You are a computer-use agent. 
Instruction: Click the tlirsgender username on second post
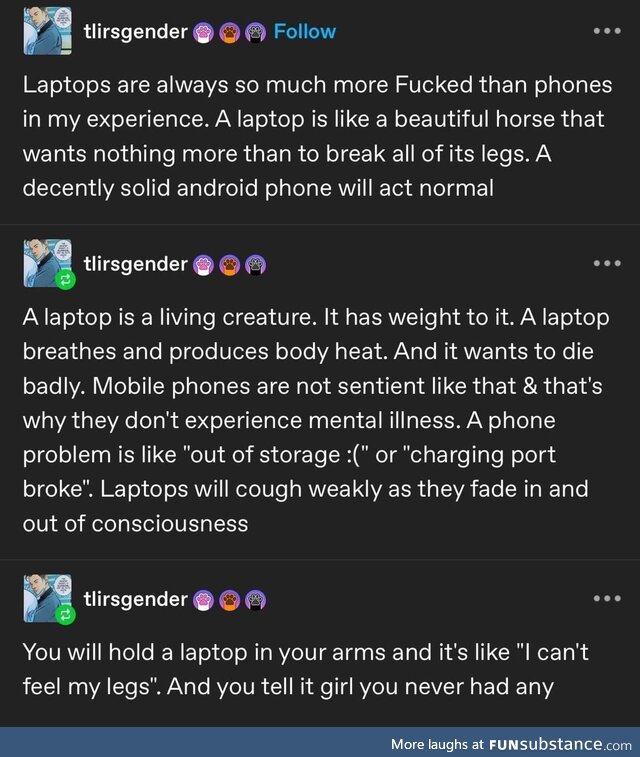135,264
